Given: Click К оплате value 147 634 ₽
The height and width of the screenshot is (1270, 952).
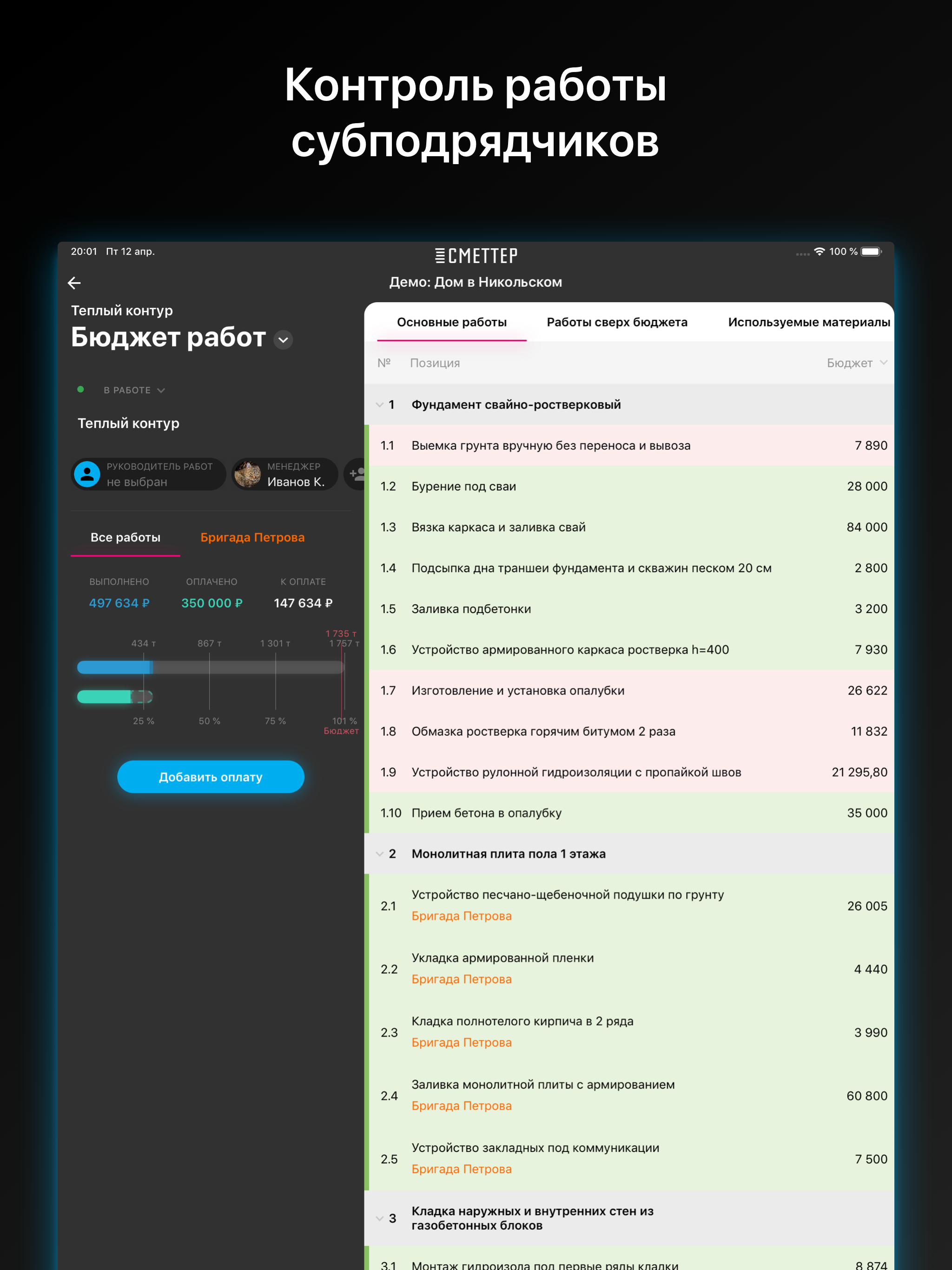Looking at the screenshot, I should click(x=303, y=603).
